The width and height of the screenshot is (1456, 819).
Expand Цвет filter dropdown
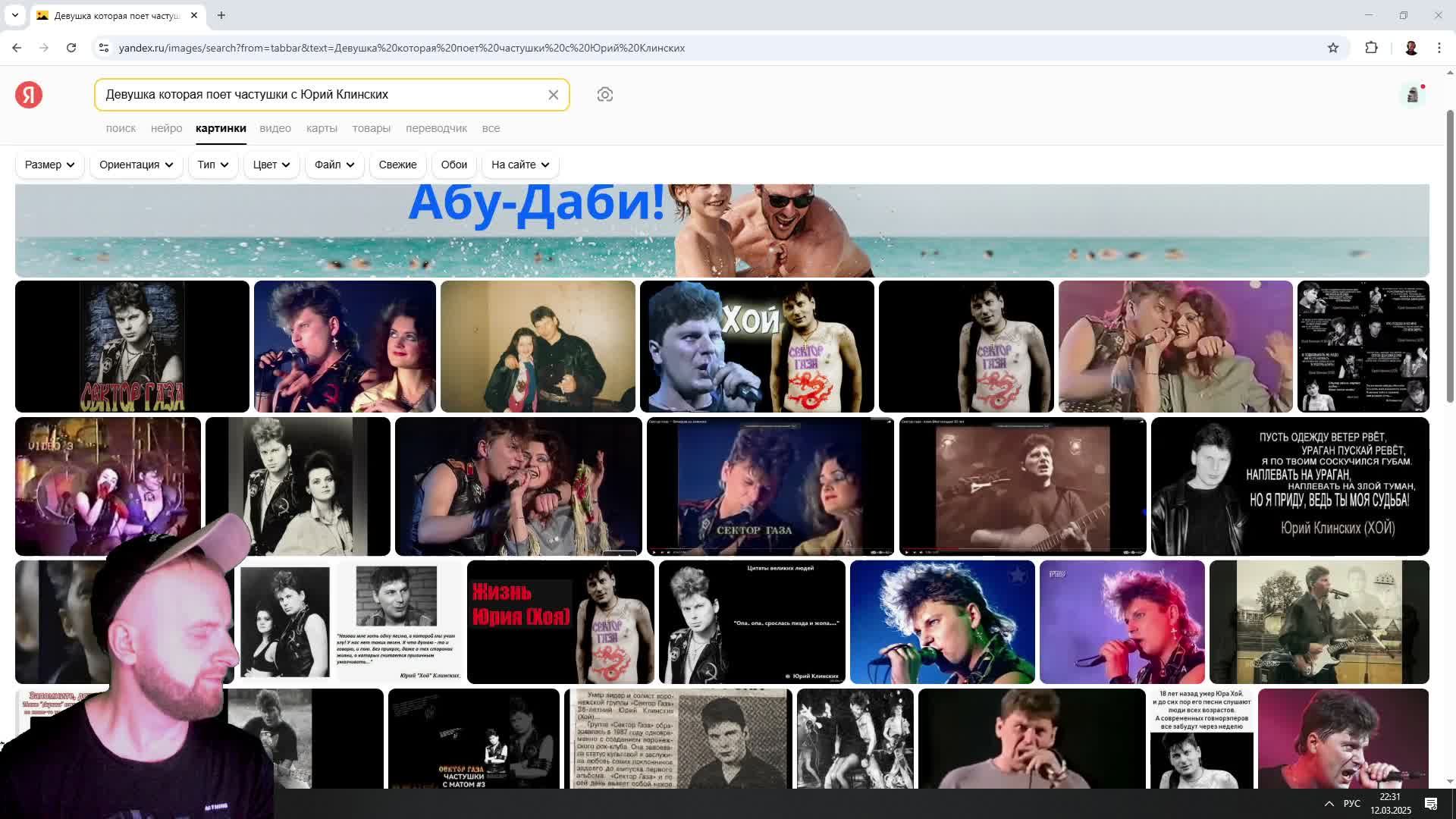[271, 165]
